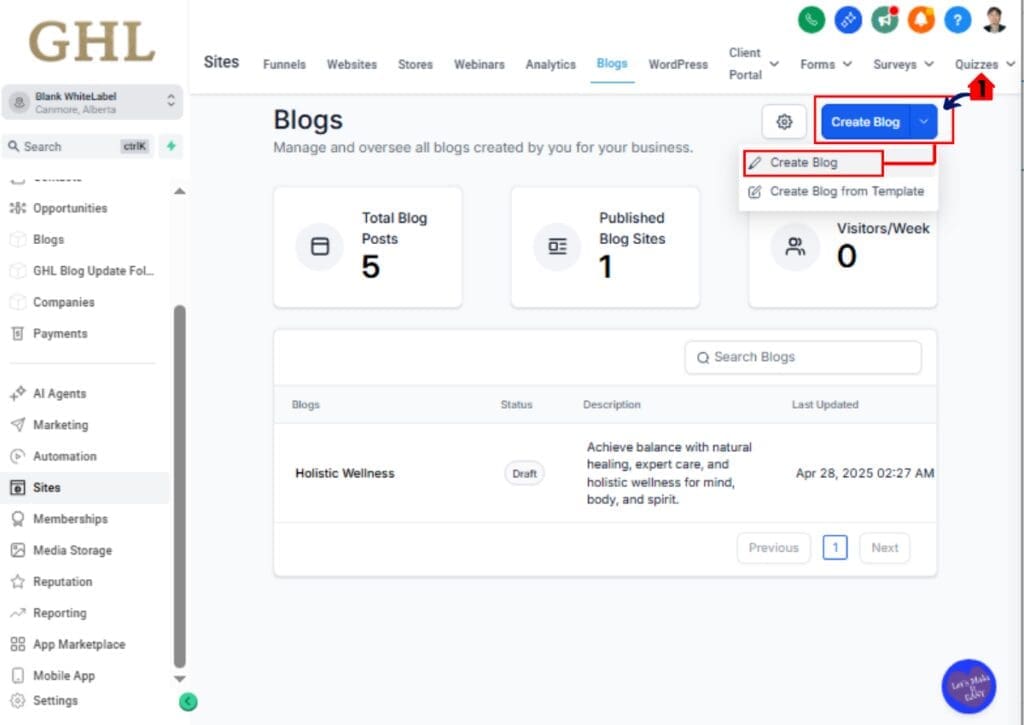
Task: Open the Holistic Wellness blog entry
Action: pyautogui.click(x=345, y=473)
